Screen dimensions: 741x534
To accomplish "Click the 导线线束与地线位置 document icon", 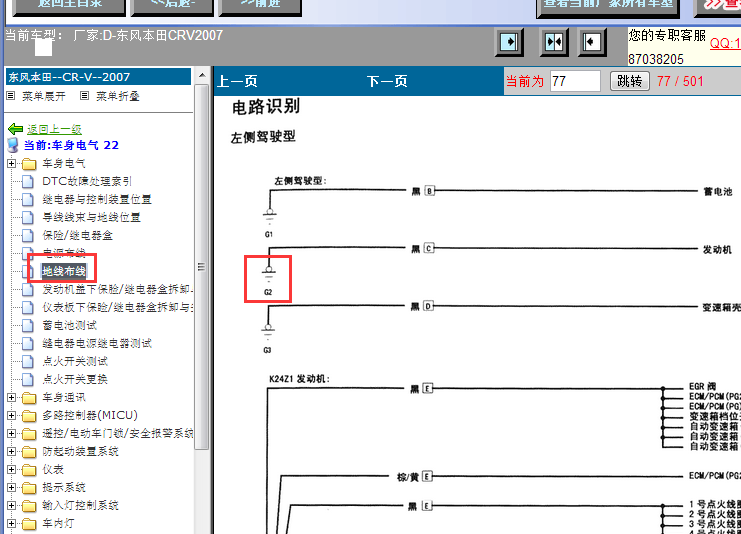I will pyautogui.click(x=28, y=218).
